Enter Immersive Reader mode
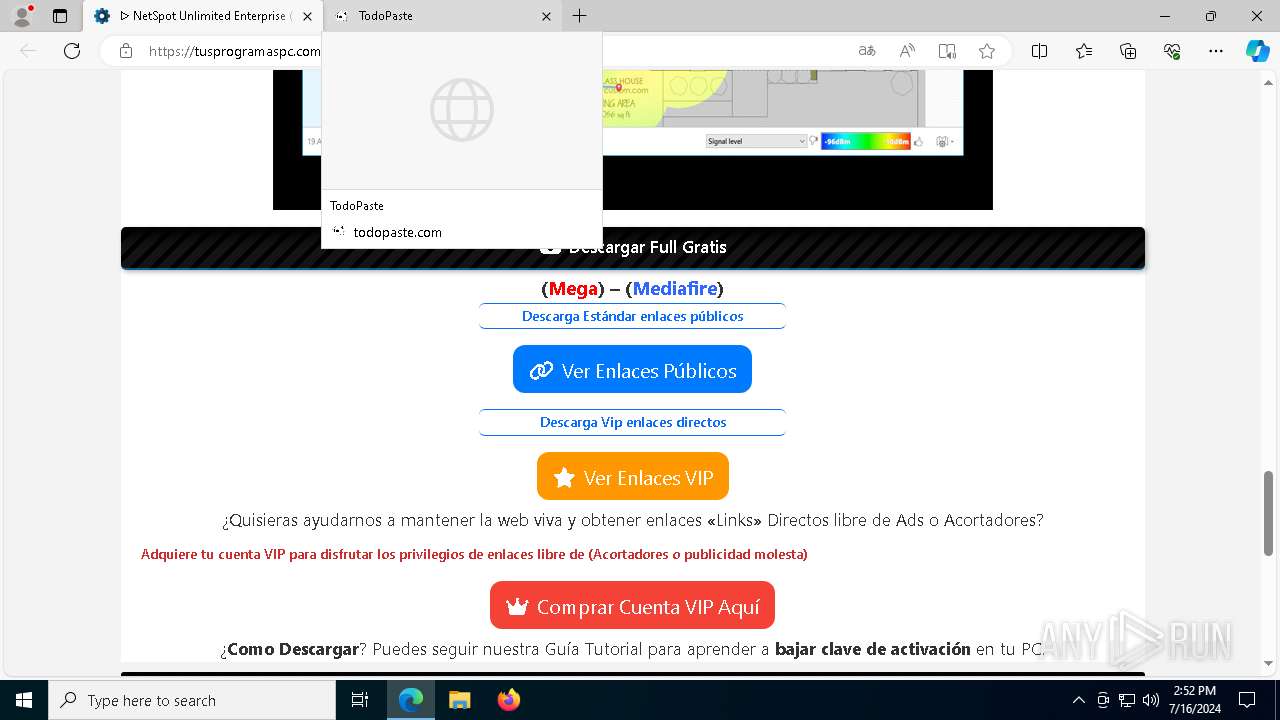Screen dimensions: 1280x720 [x=947, y=51]
